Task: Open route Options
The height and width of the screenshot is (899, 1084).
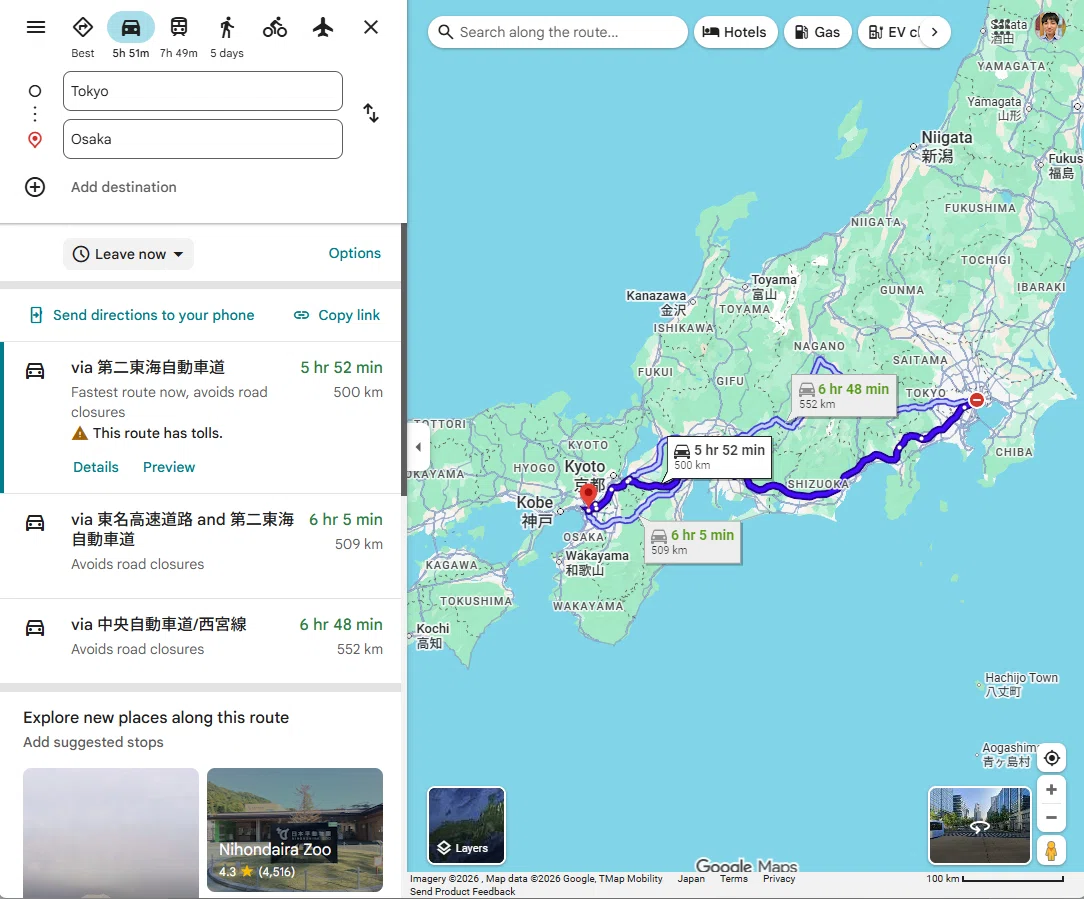Action: coord(355,253)
